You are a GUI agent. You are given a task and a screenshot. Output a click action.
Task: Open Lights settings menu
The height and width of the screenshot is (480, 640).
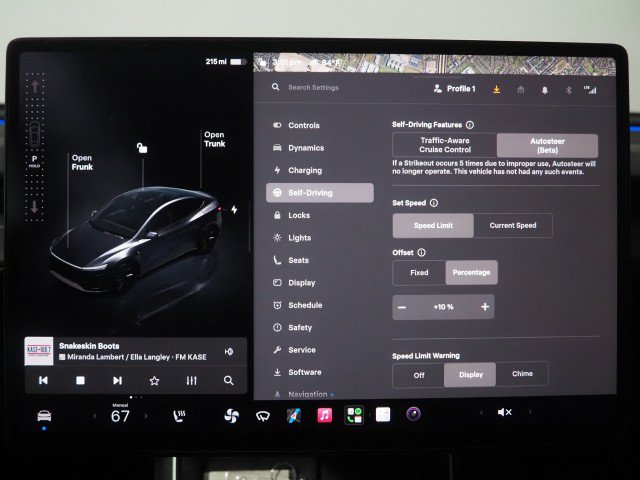pyautogui.click(x=320, y=238)
